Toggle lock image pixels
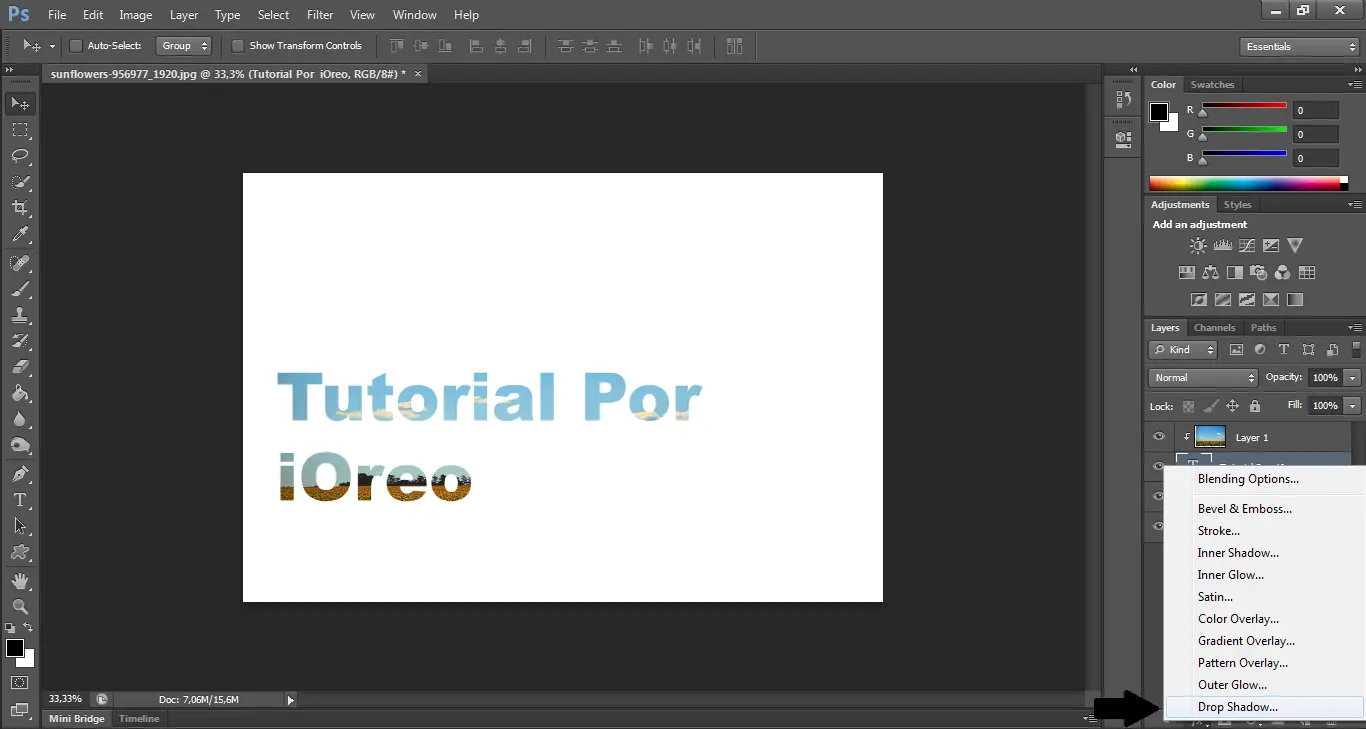Viewport: 1366px width, 729px height. (x=1210, y=406)
